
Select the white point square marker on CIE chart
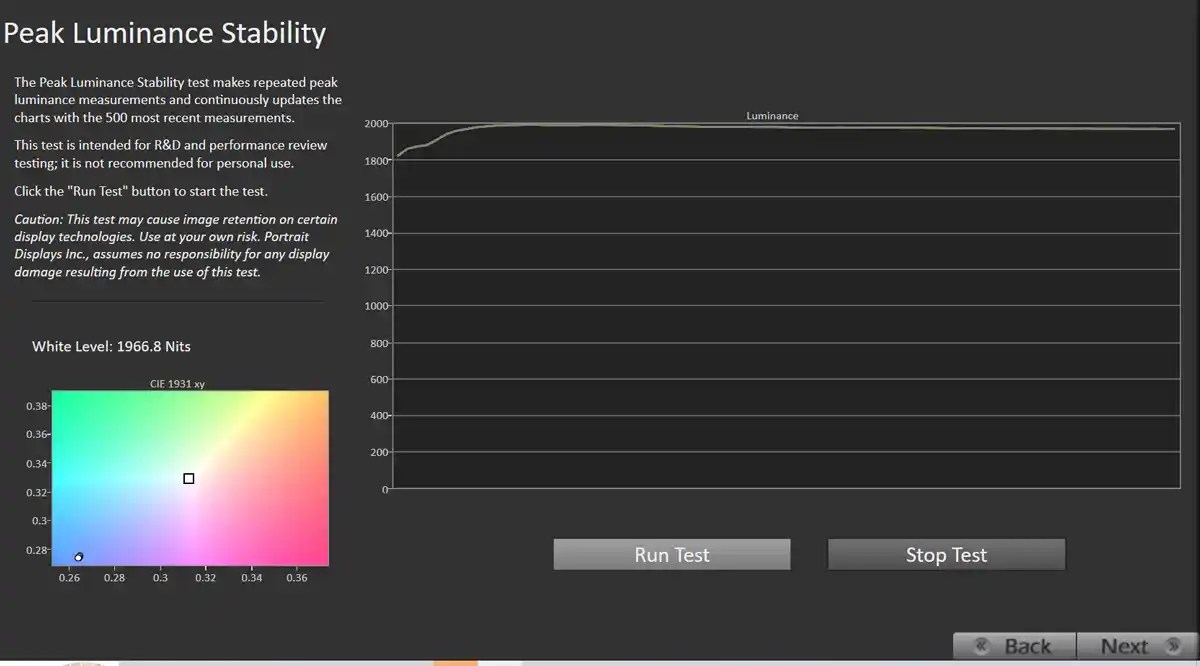click(188, 478)
